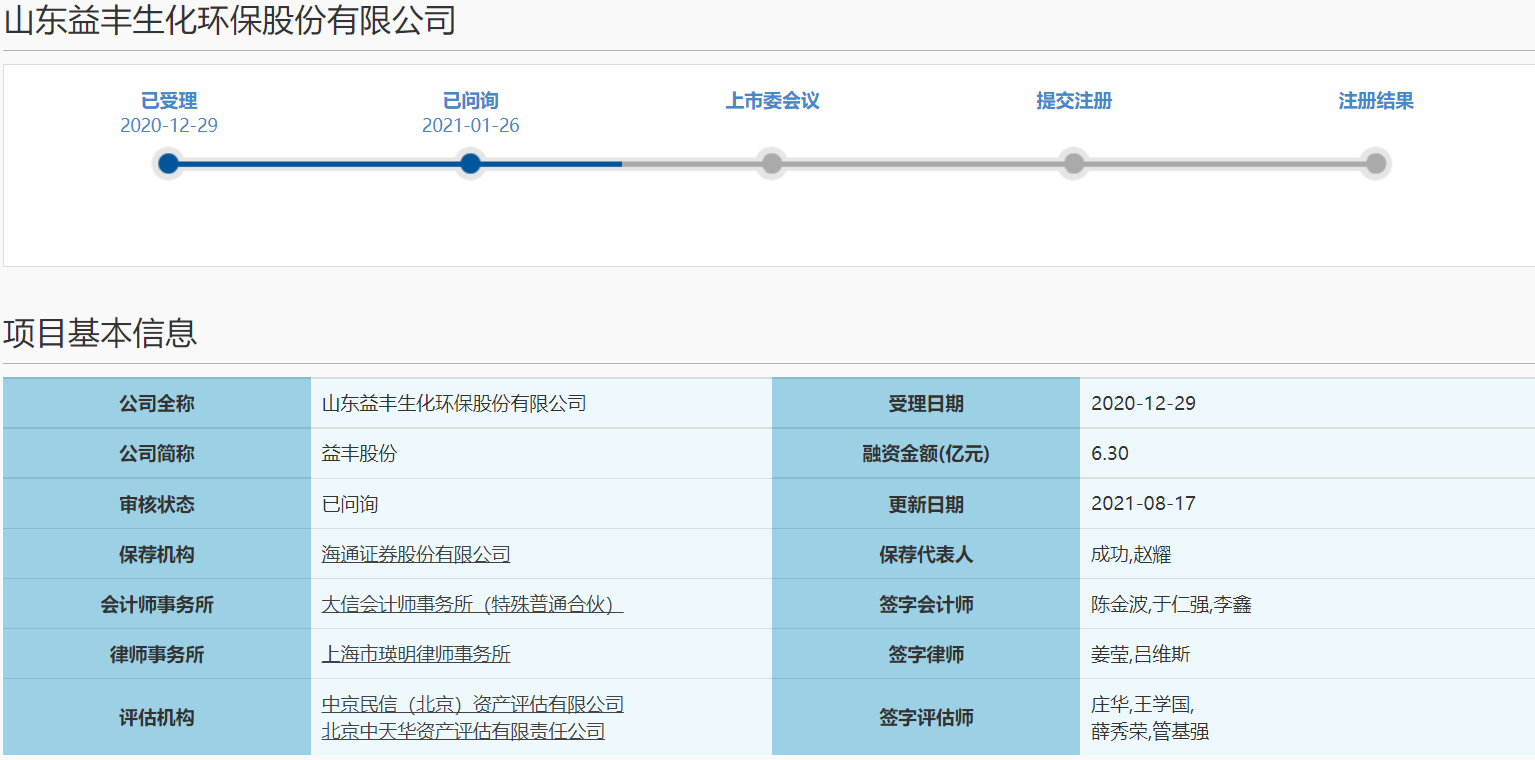
Task: Click the 更新日期 header cell
Action: coord(926,504)
